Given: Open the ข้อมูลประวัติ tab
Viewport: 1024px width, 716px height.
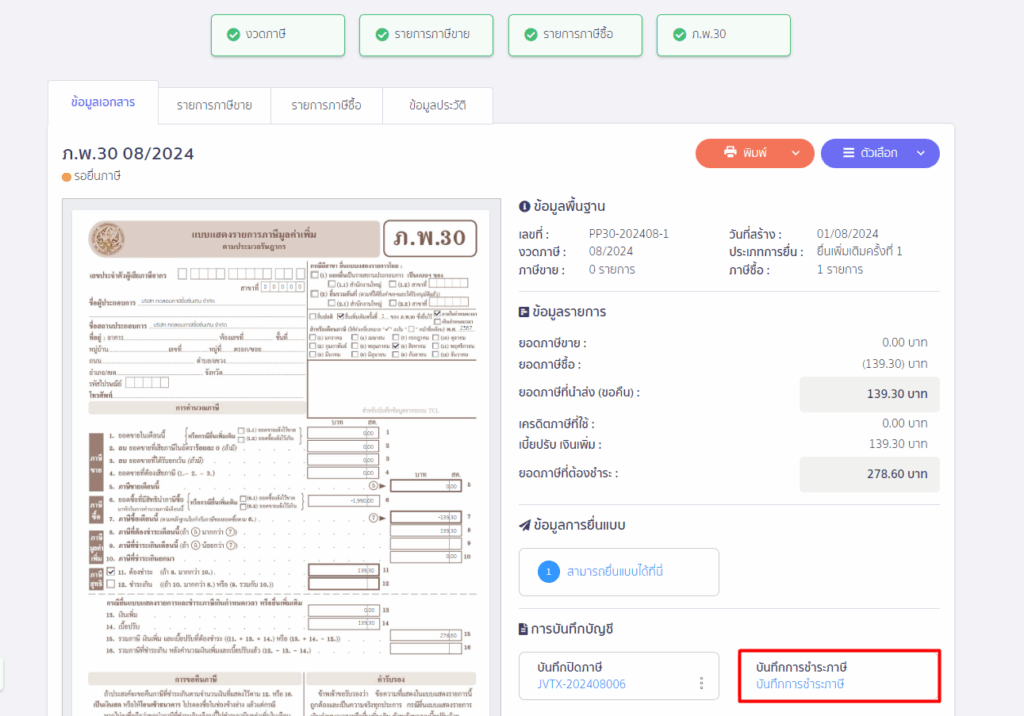Looking at the screenshot, I should pyautogui.click(x=437, y=105).
